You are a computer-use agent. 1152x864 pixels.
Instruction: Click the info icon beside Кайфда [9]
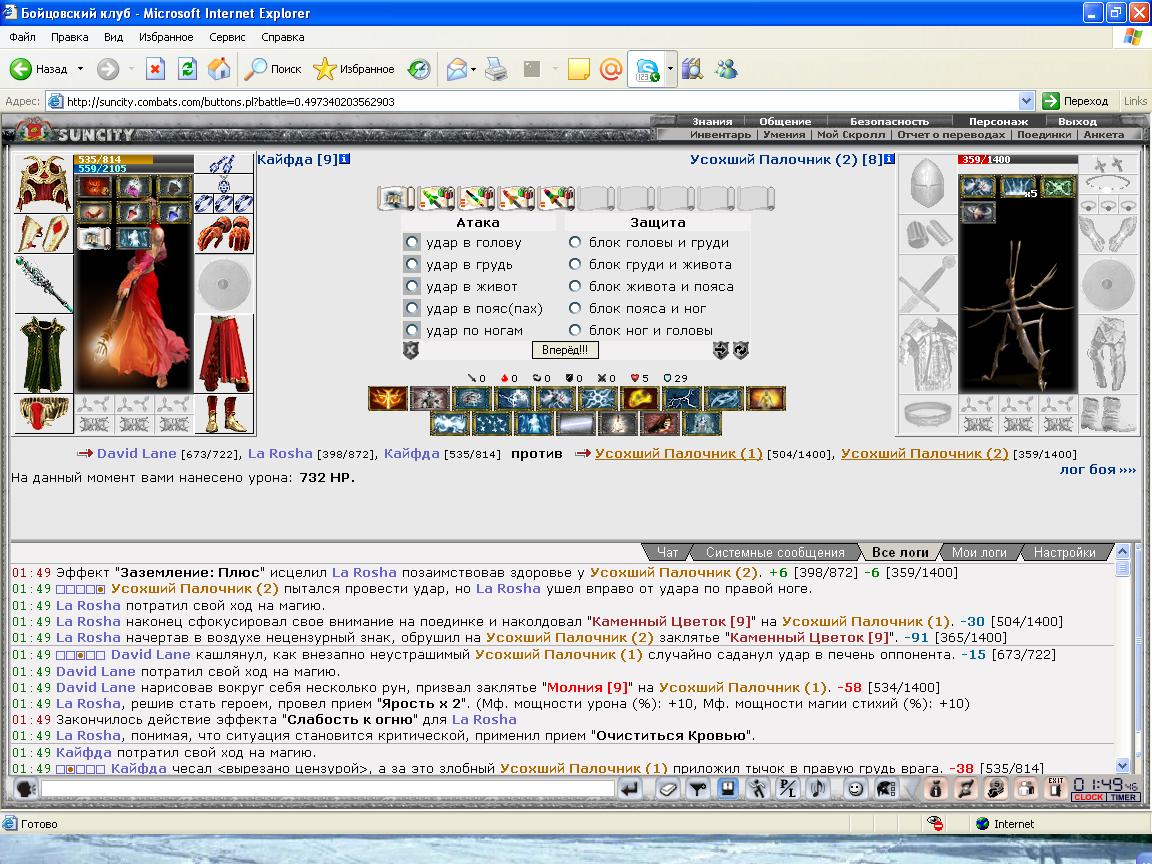tap(345, 159)
